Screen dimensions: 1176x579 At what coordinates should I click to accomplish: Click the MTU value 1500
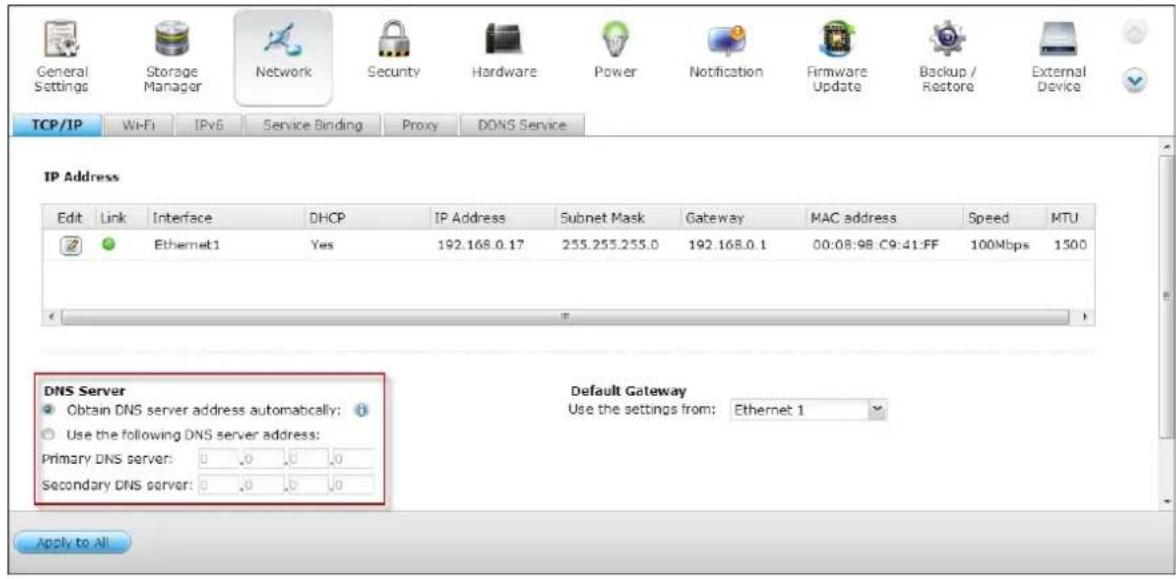tap(1071, 245)
